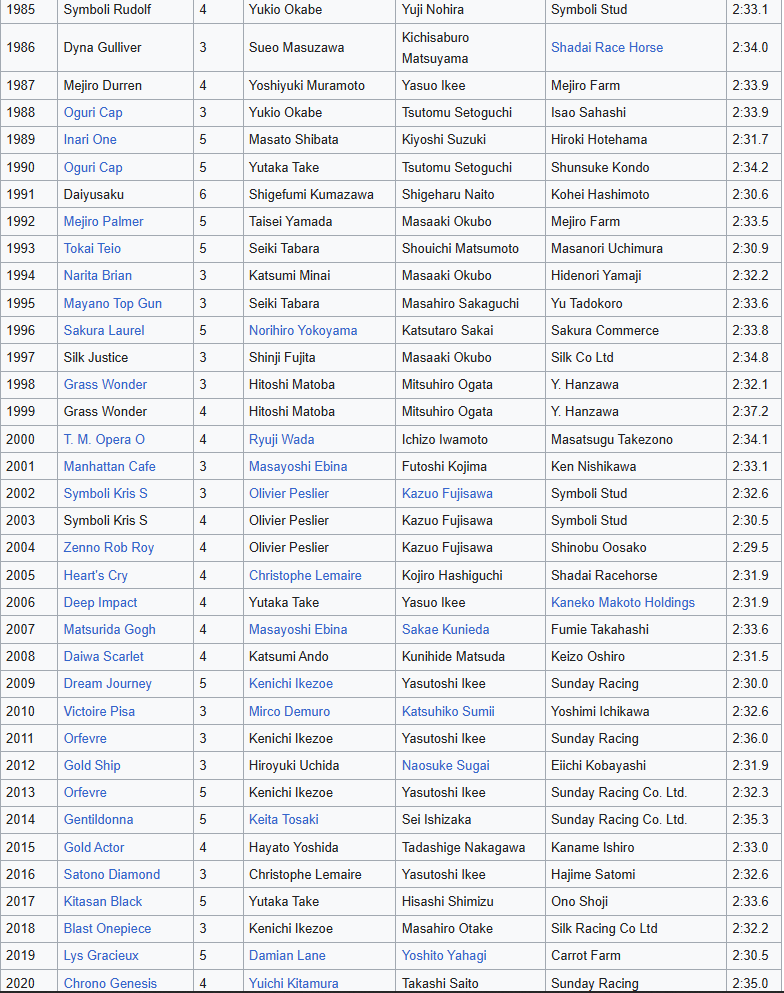784x993 pixels.
Task: Open the Blast Onepiece link
Action: [107, 928]
